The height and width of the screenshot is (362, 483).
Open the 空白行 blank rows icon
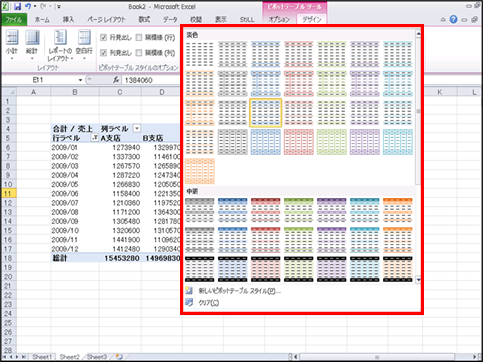point(84,44)
